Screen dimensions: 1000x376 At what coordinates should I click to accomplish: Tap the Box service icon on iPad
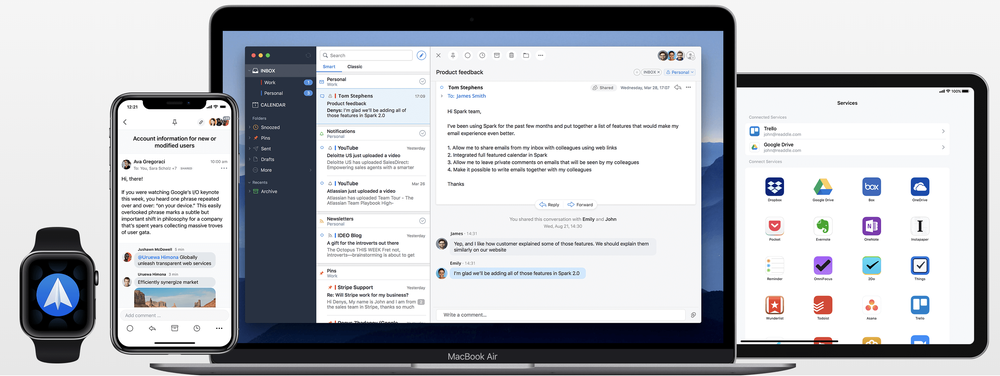tap(871, 187)
